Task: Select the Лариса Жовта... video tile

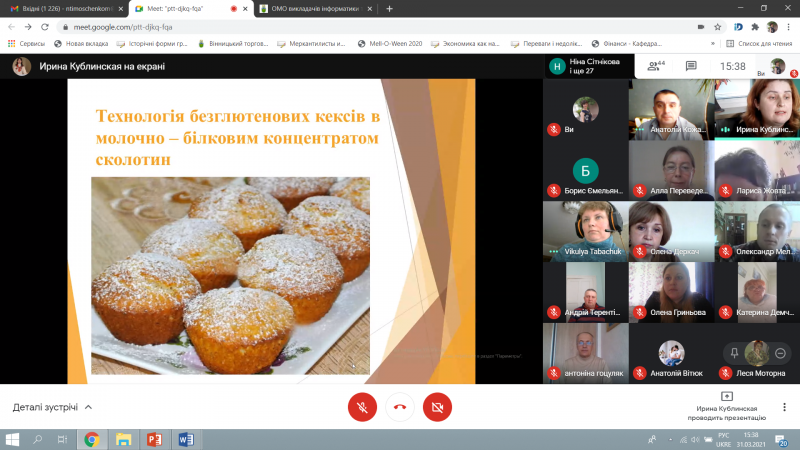Action: click(x=757, y=171)
